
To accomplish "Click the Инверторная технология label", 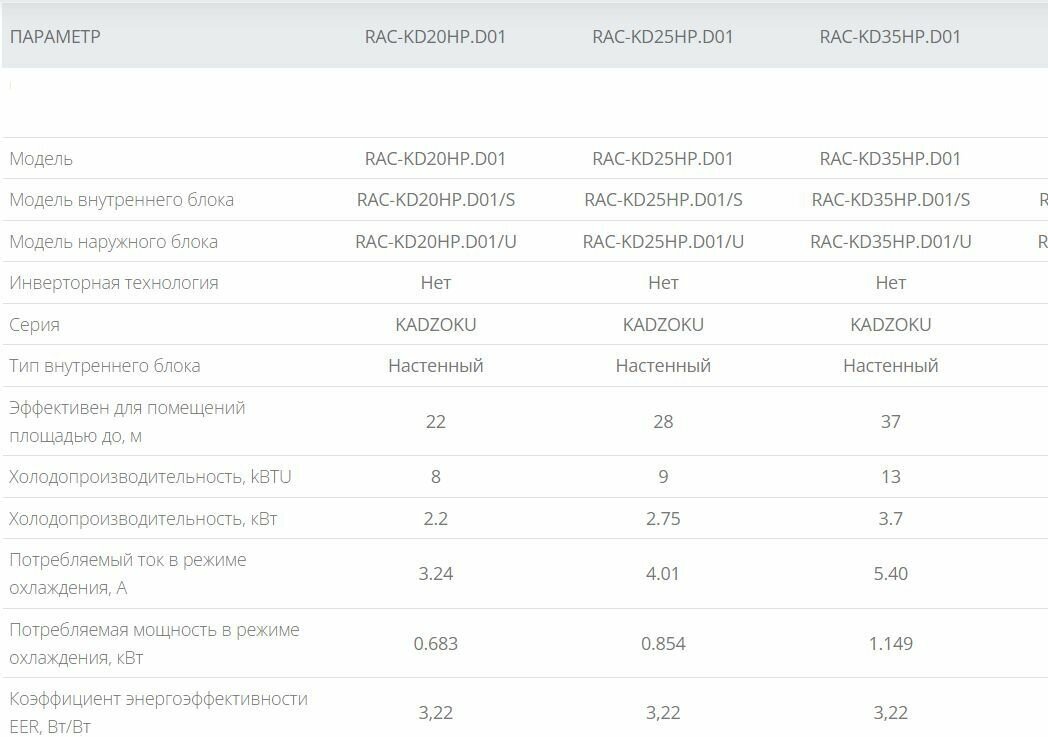I will pyautogui.click(x=114, y=283).
